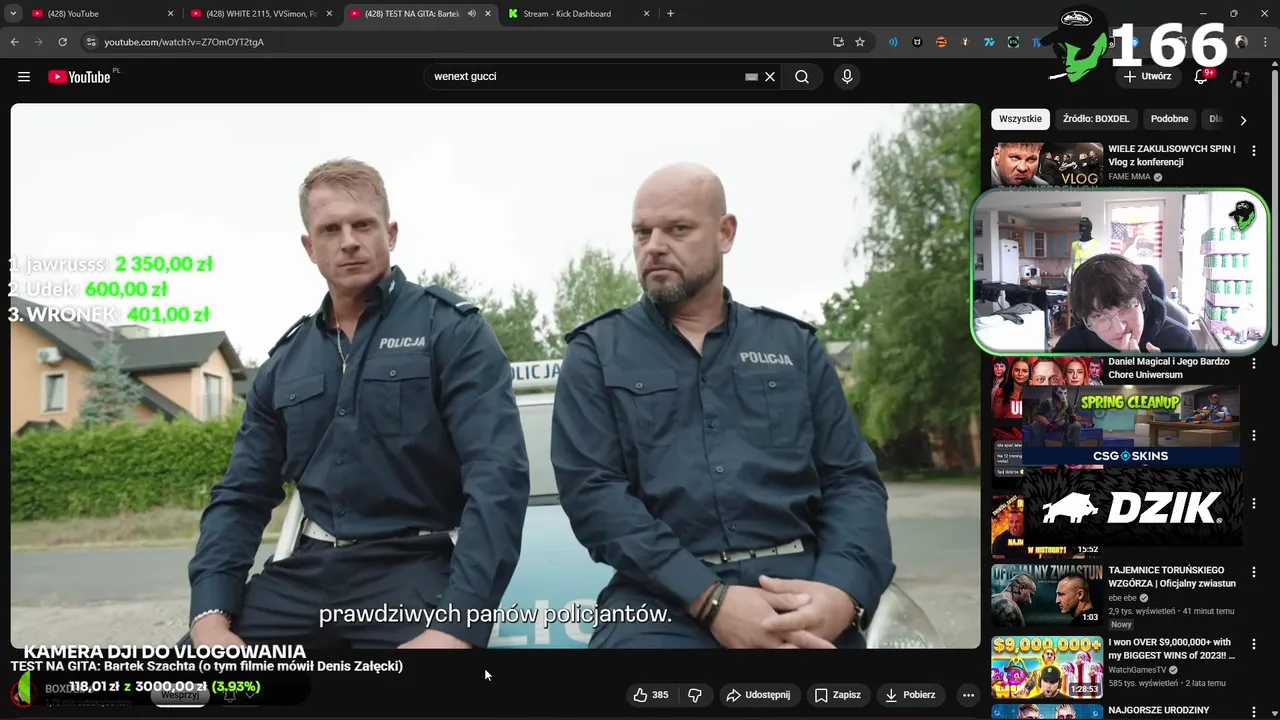The height and width of the screenshot is (720, 1280).
Task: Show more filter chips with right chevron
Action: (x=1243, y=120)
